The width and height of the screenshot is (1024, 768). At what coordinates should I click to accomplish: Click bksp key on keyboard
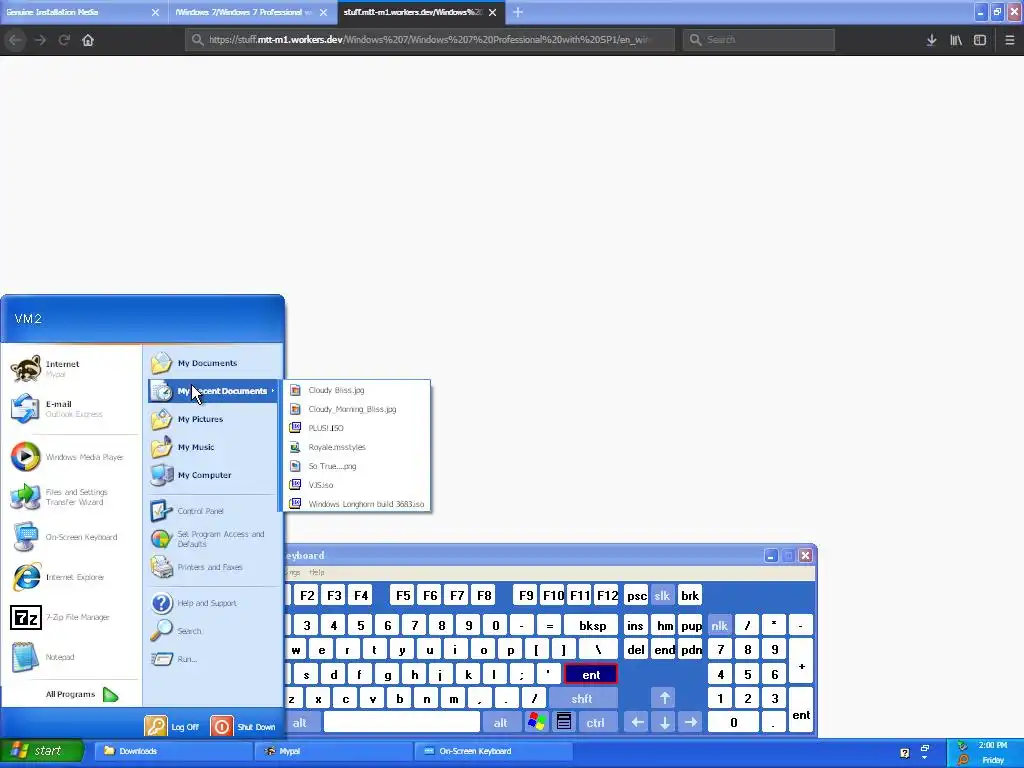click(592, 626)
